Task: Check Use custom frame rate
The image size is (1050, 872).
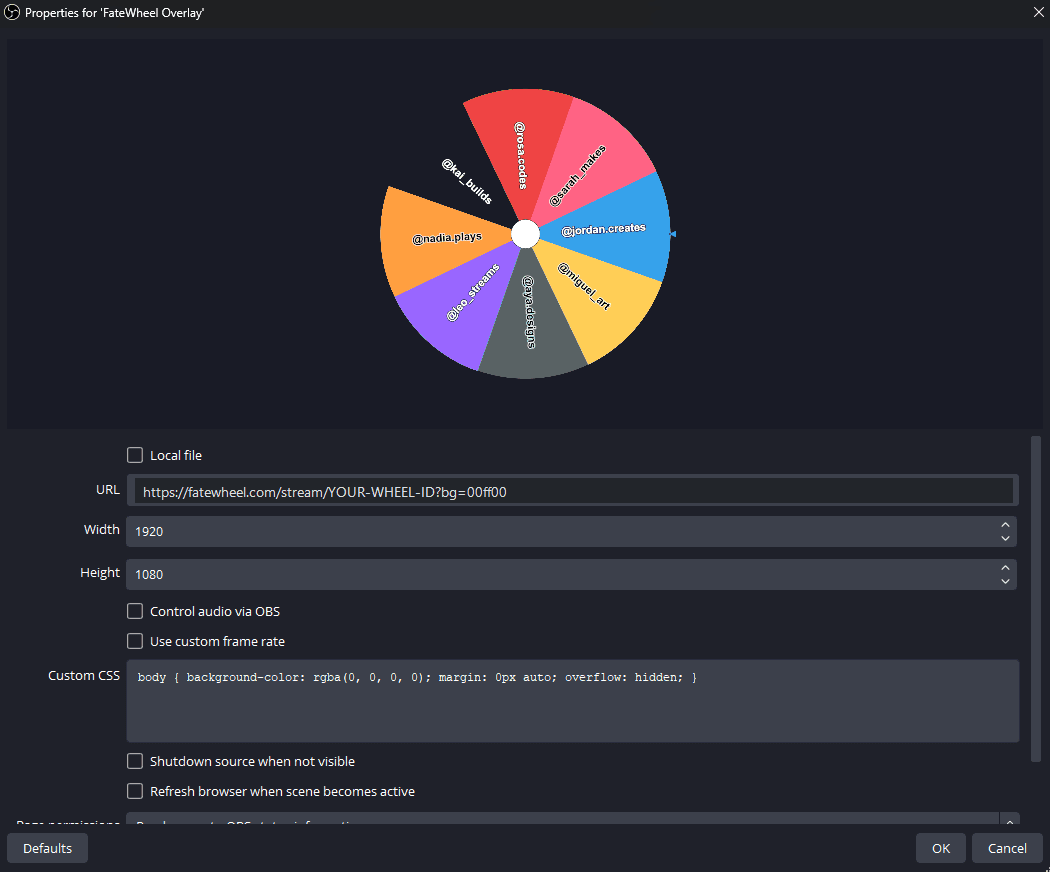Action: pyautogui.click(x=135, y=642)
